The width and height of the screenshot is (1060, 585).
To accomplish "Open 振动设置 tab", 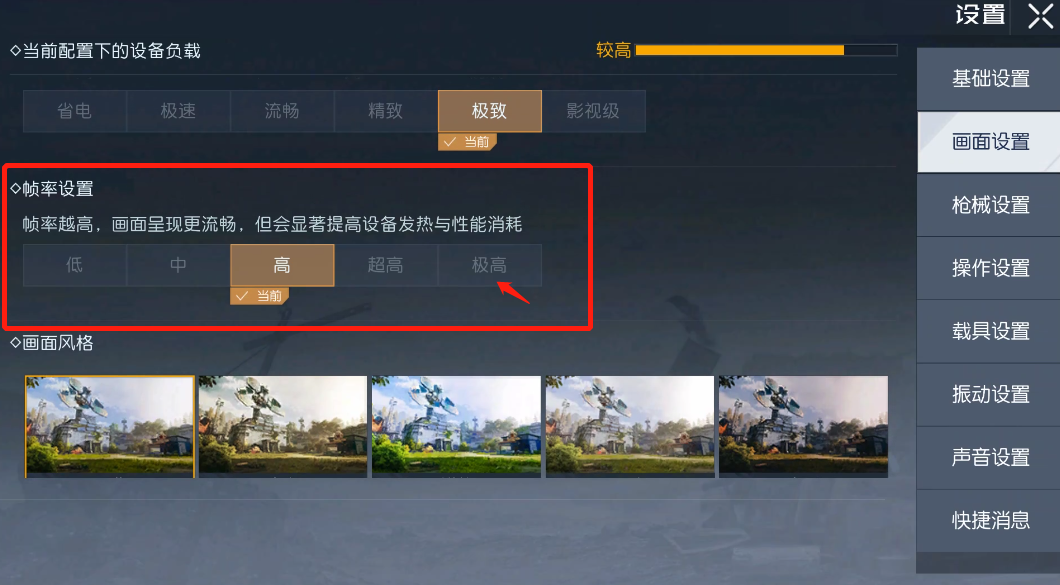I will coord(989,394).
